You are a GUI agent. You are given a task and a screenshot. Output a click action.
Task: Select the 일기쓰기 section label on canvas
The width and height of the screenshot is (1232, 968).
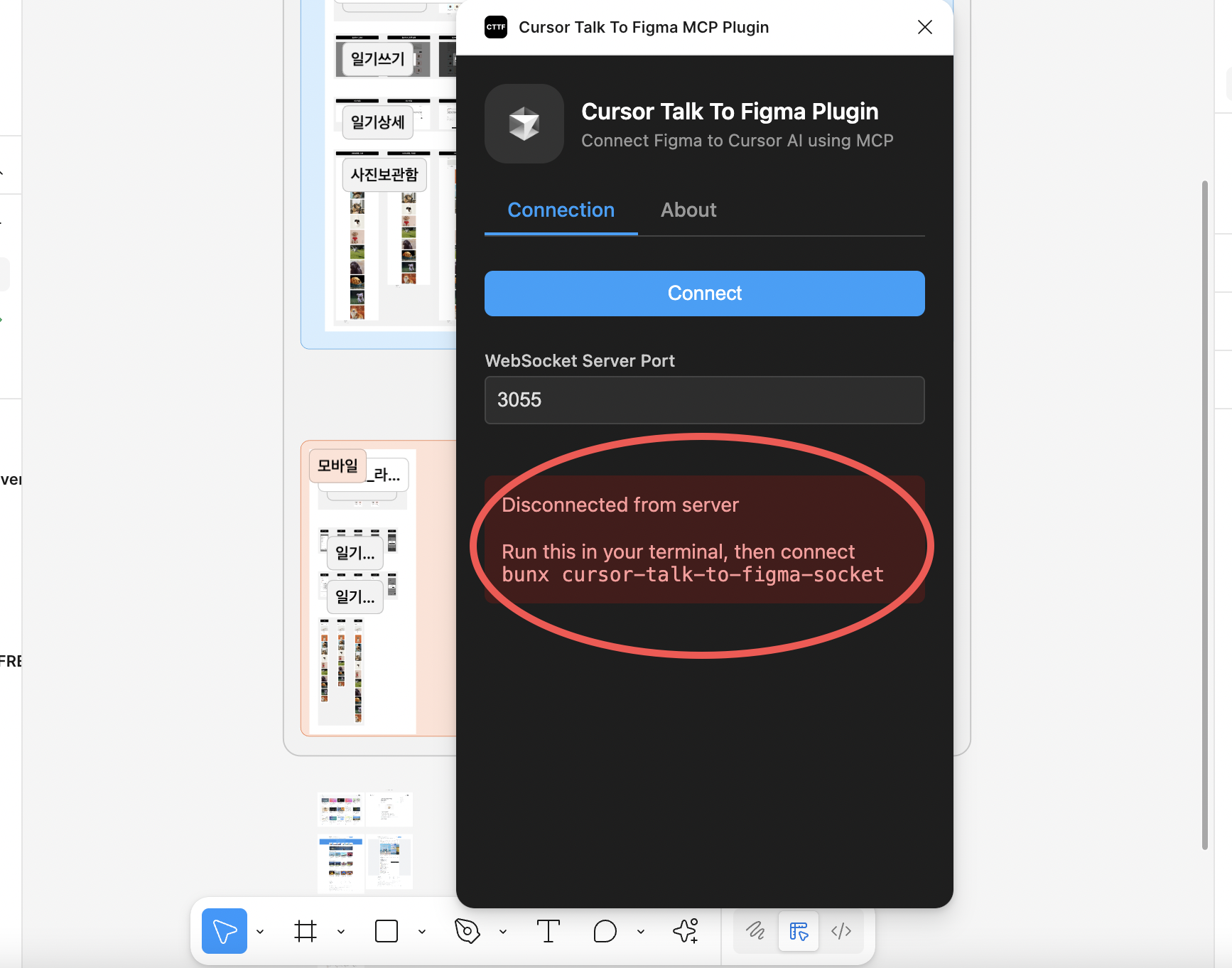(x=378, y=59)
